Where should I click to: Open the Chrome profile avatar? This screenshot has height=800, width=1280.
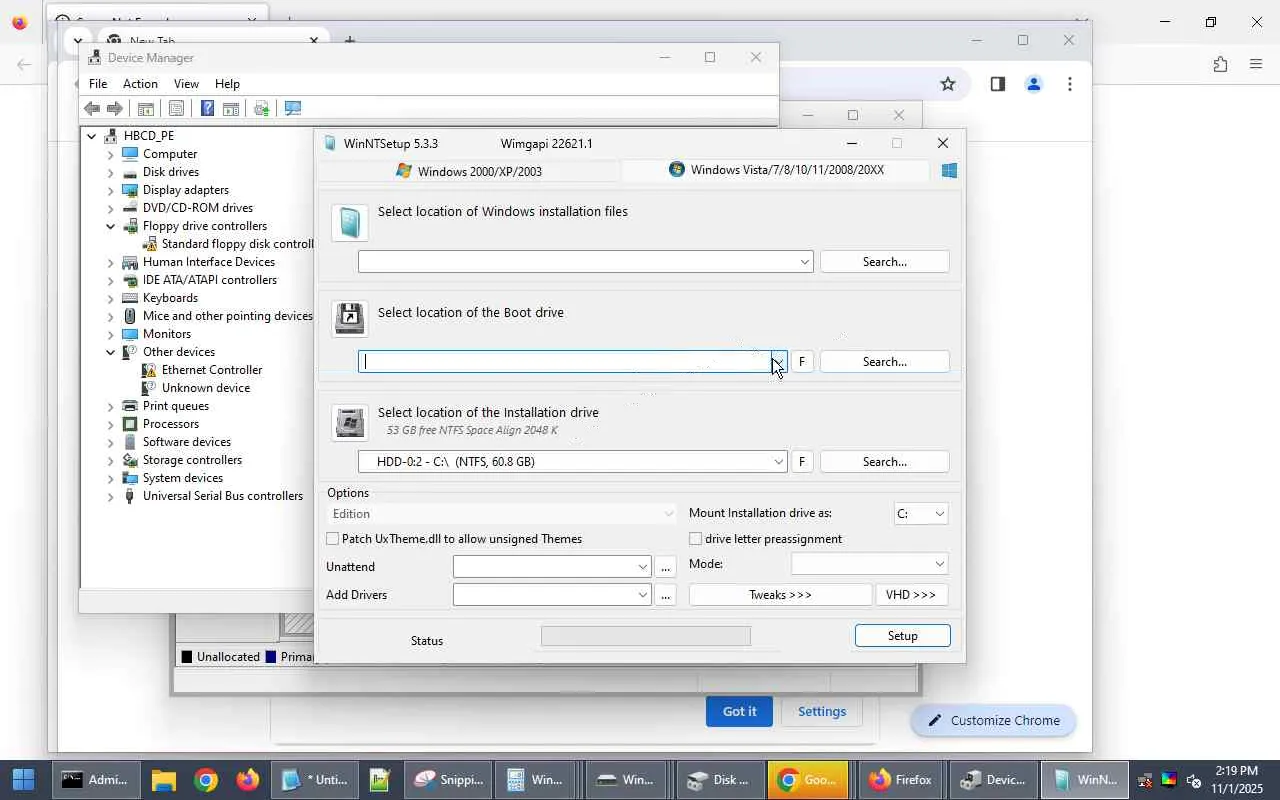point(1034,84)
